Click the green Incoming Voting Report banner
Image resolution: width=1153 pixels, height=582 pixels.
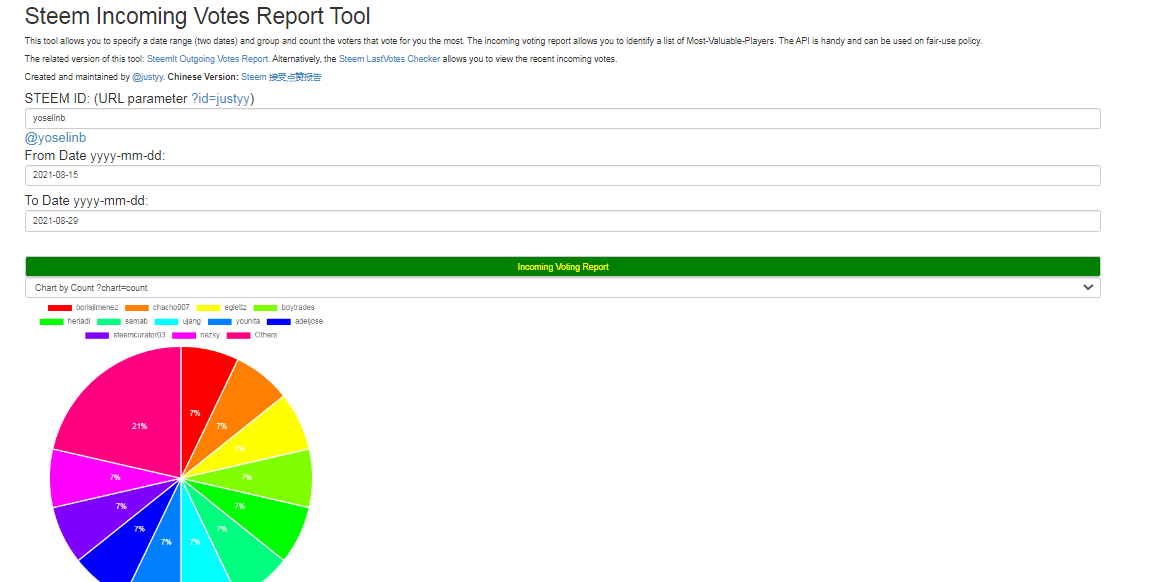[x=563, y=266]
